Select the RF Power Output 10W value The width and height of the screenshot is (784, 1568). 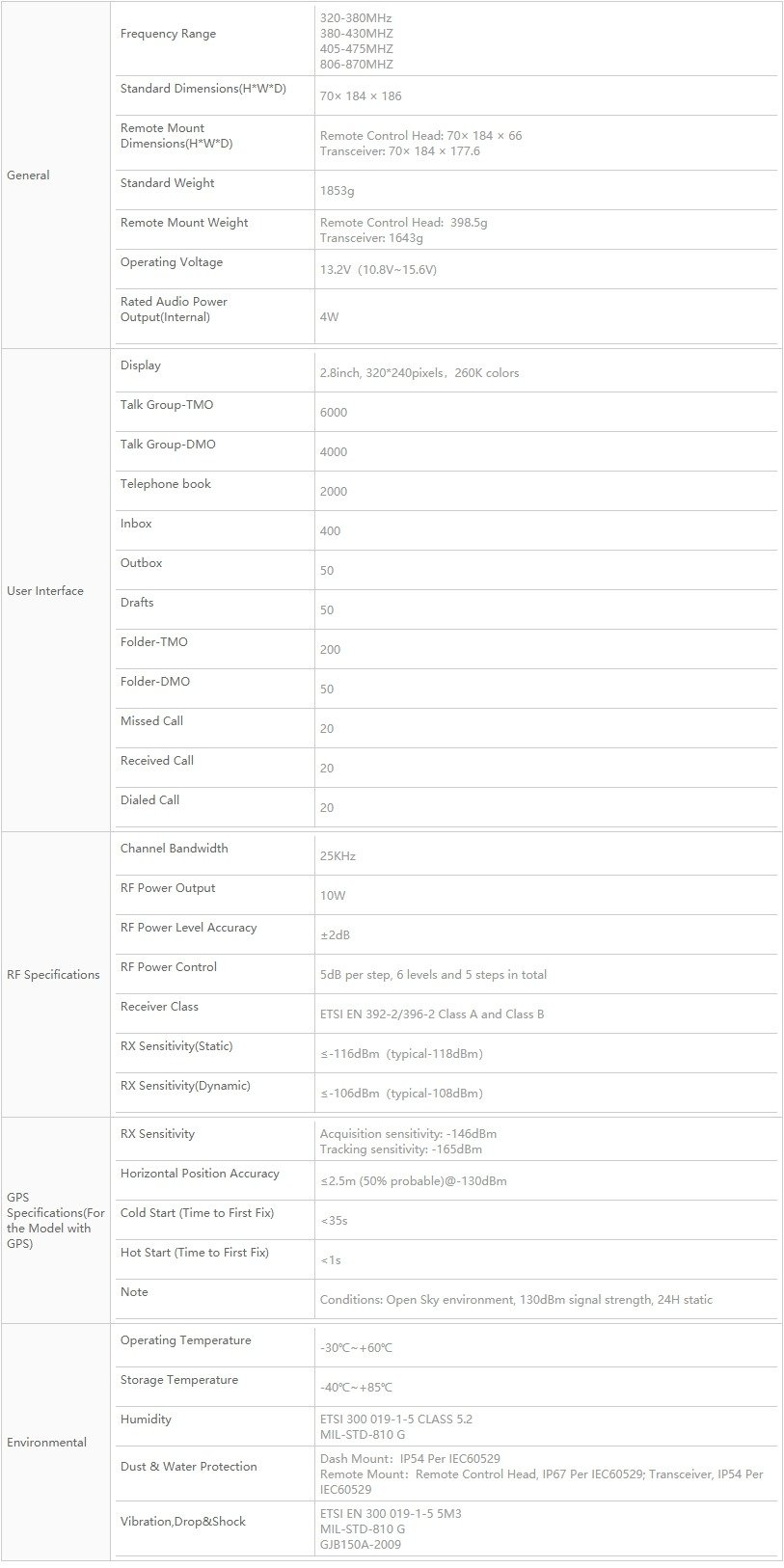[x=333, y=896]
